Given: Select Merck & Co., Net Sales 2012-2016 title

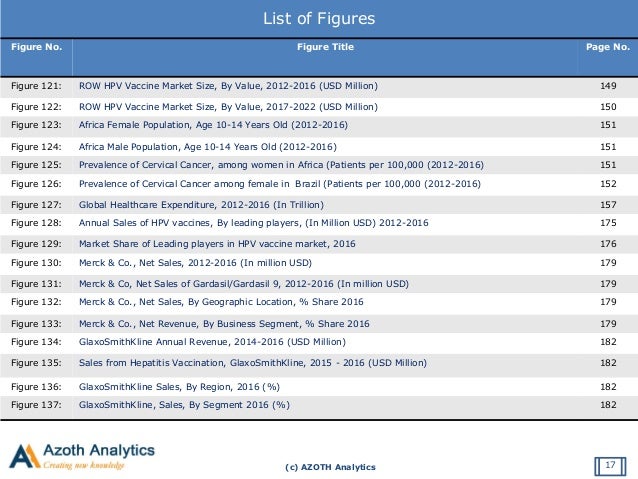Looking at the screenshot, I should (195, 263).
